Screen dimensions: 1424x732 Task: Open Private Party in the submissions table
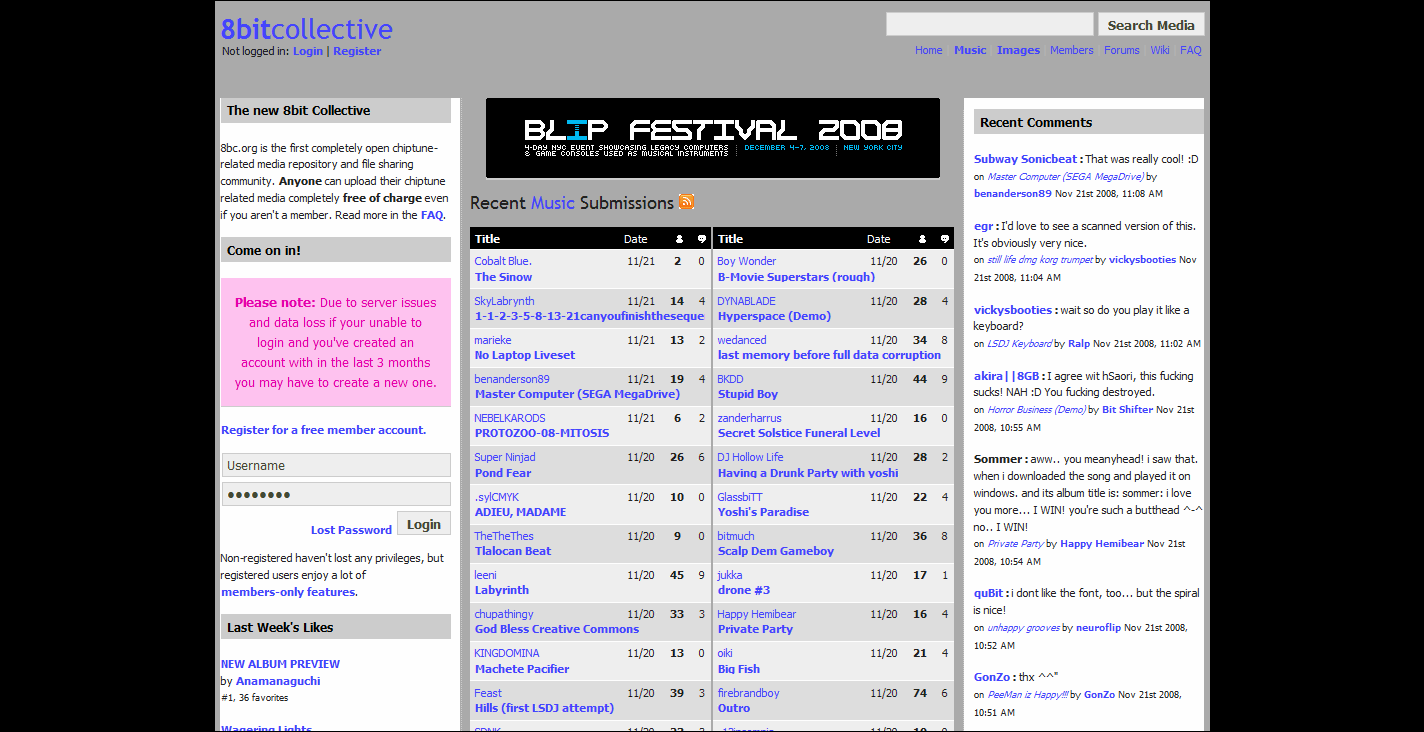pyautogui.click(x=755, y=629)
